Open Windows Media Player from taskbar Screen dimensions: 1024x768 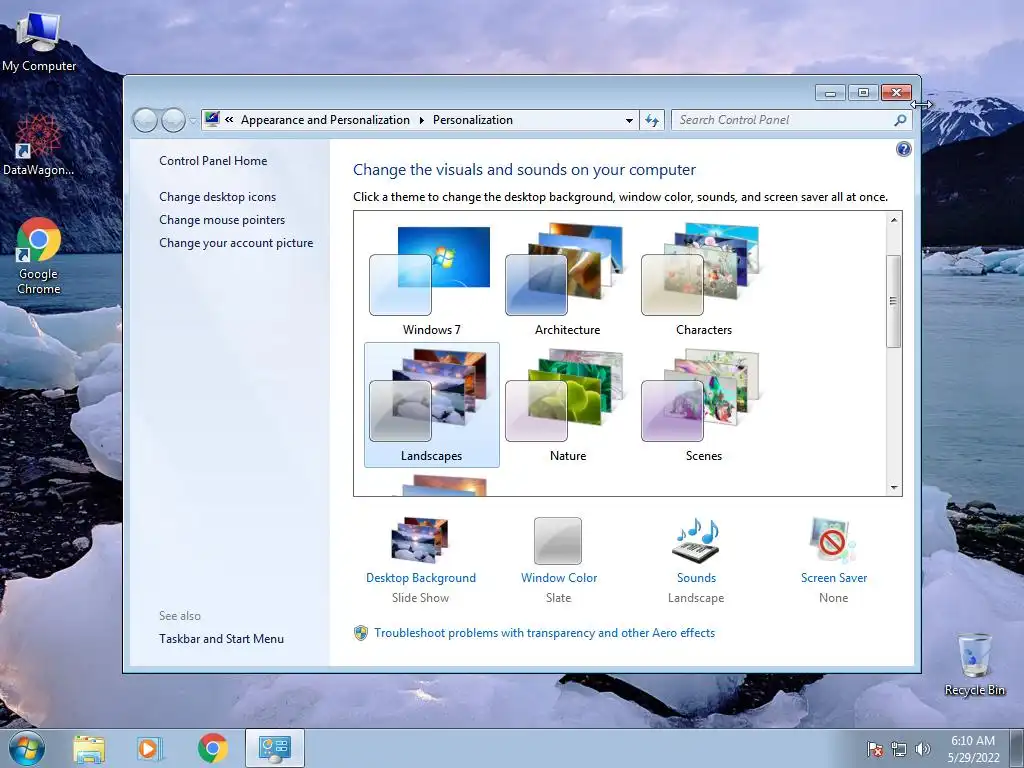[x=150, y=748]
